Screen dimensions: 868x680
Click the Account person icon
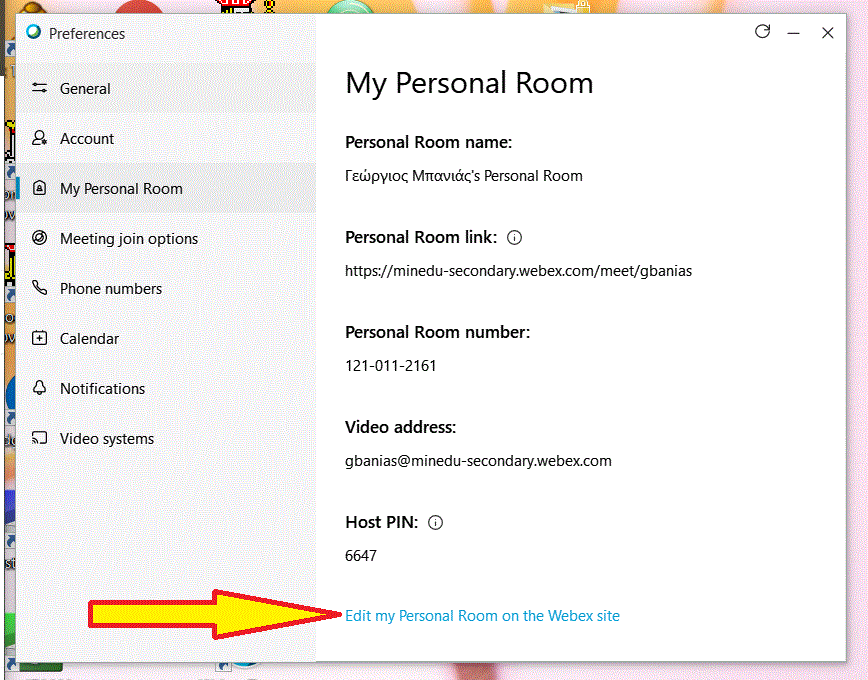tap(39, 138)
